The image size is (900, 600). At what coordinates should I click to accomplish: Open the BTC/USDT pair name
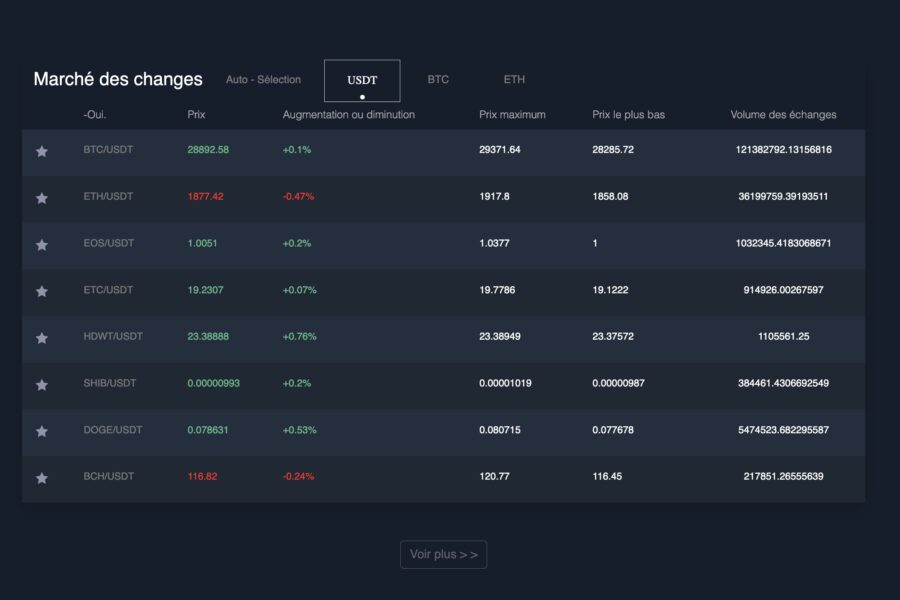coord(108,149)
